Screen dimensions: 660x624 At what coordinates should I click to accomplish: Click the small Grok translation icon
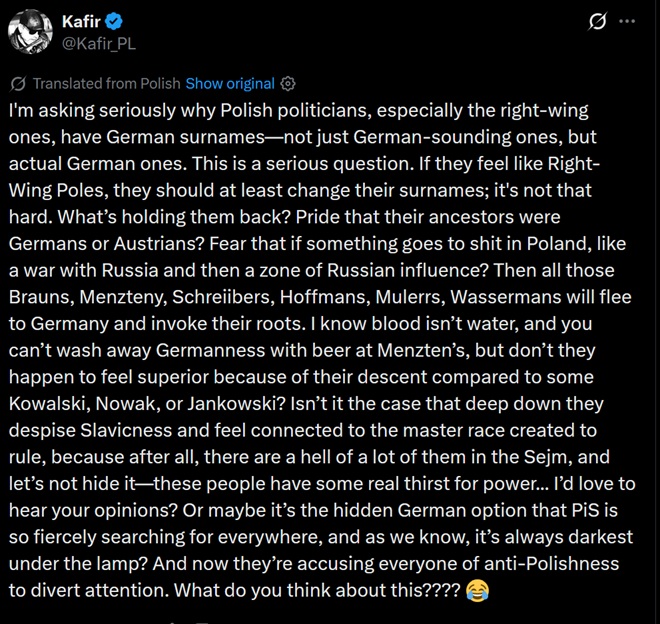pos(19,84)
